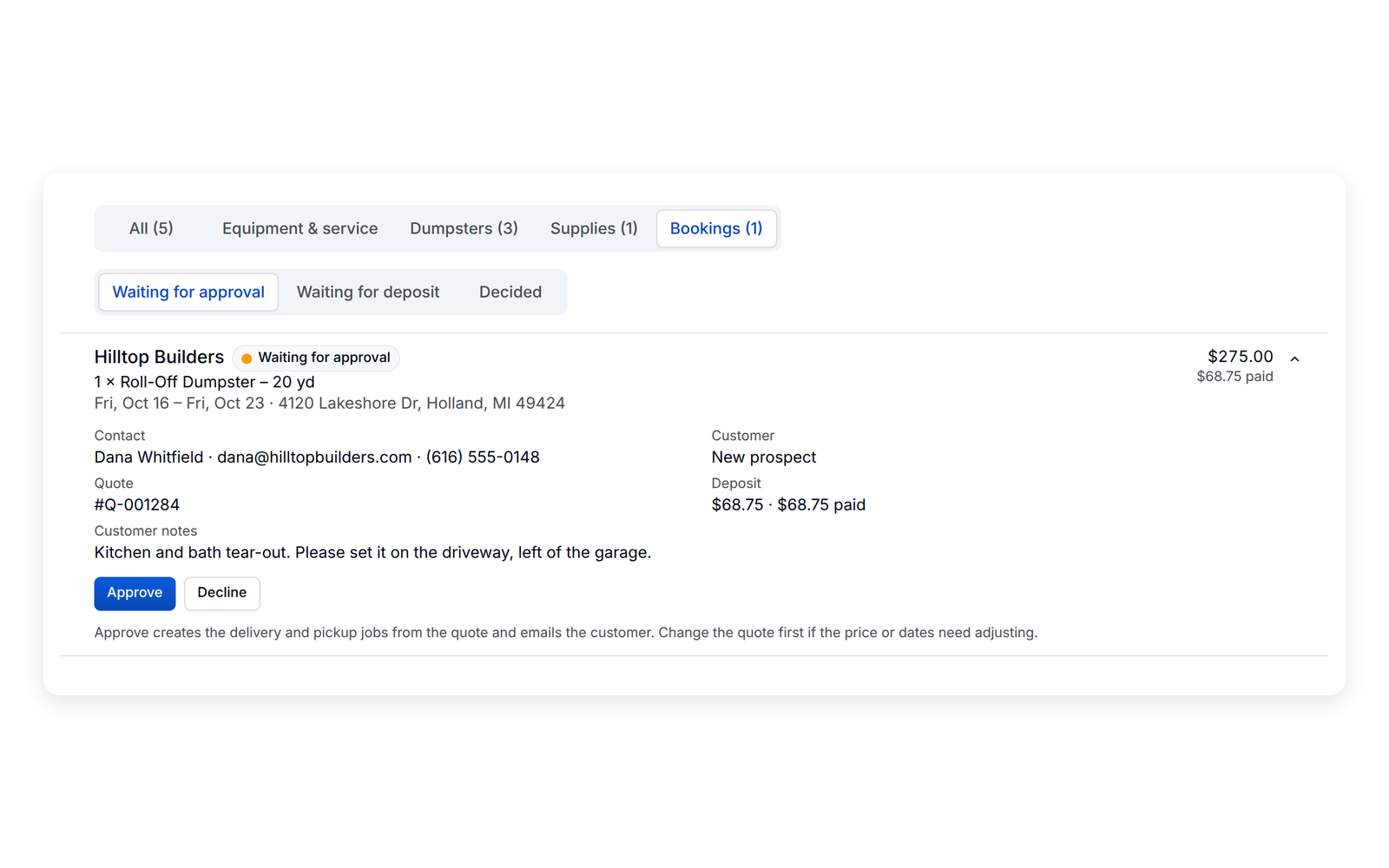Image resolution: width=1389 pixels, height=868 pixels.
Task: Select the Roll-Off Dumpster 20 yd line
Action: (204, 382)
